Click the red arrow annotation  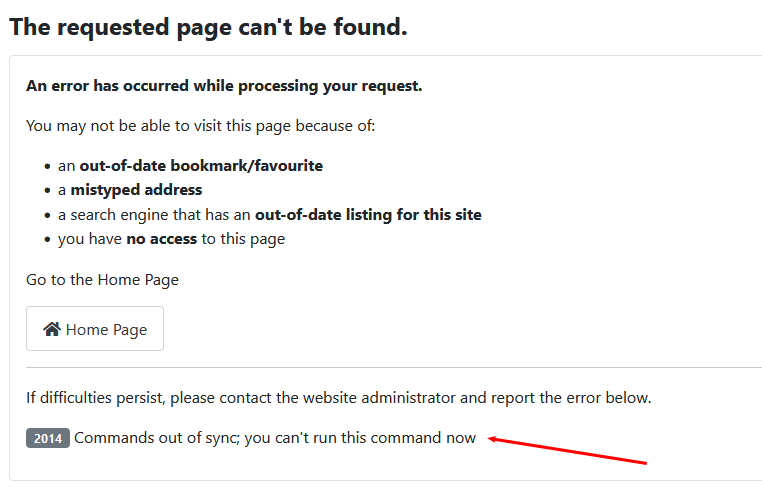click(x=567, y=450)
